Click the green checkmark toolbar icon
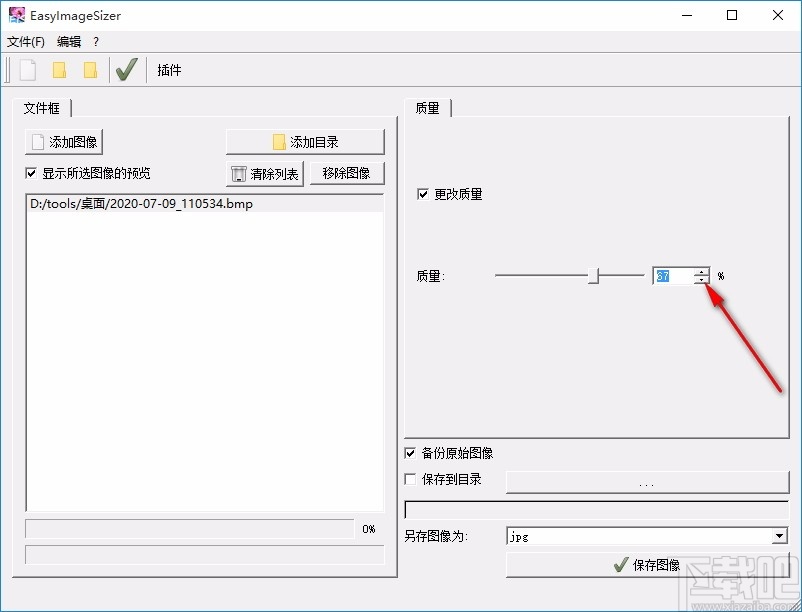This screenshot has width=802, height=612. 126,69
